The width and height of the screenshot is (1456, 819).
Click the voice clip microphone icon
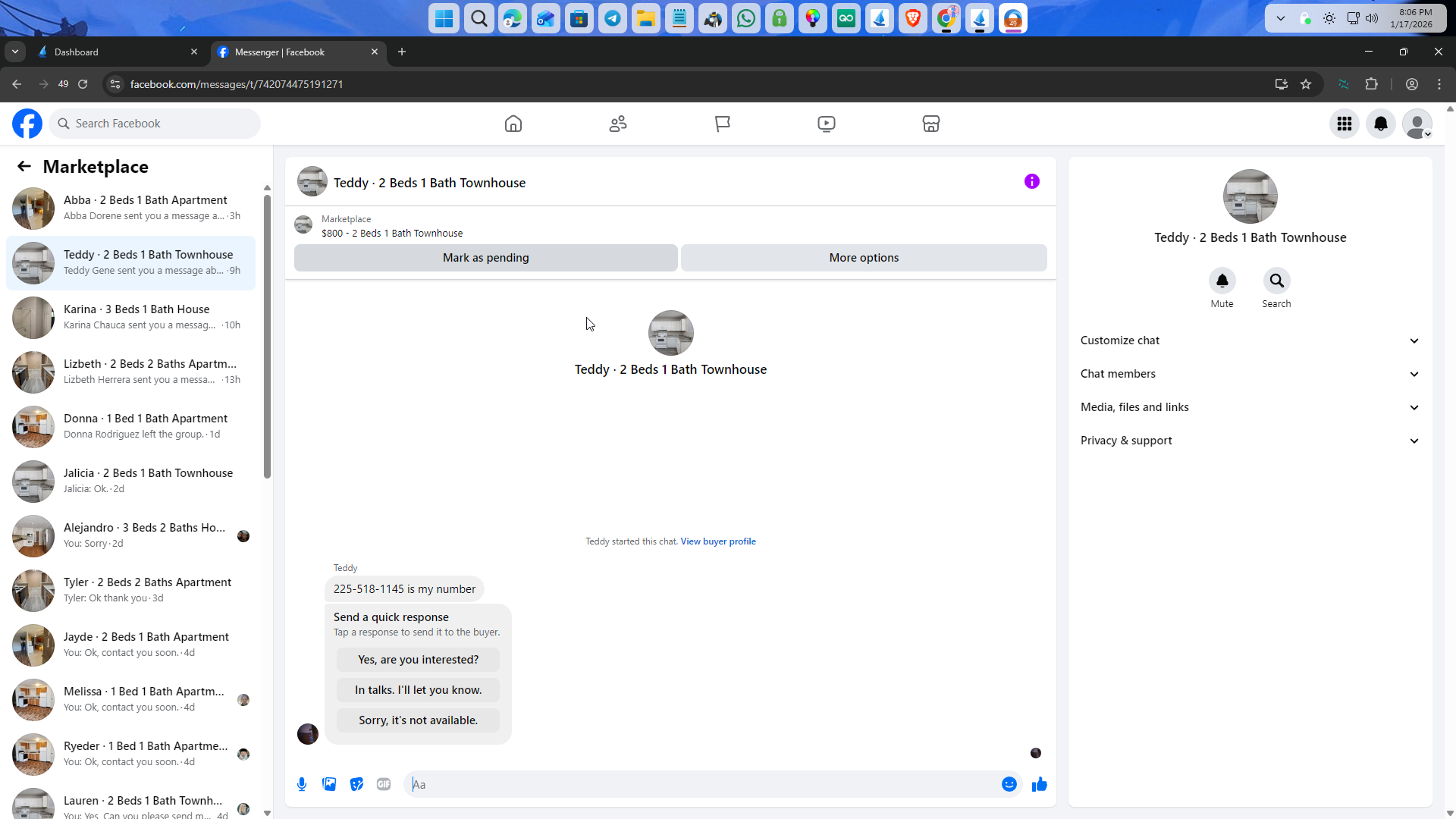(x=302, y=784)
